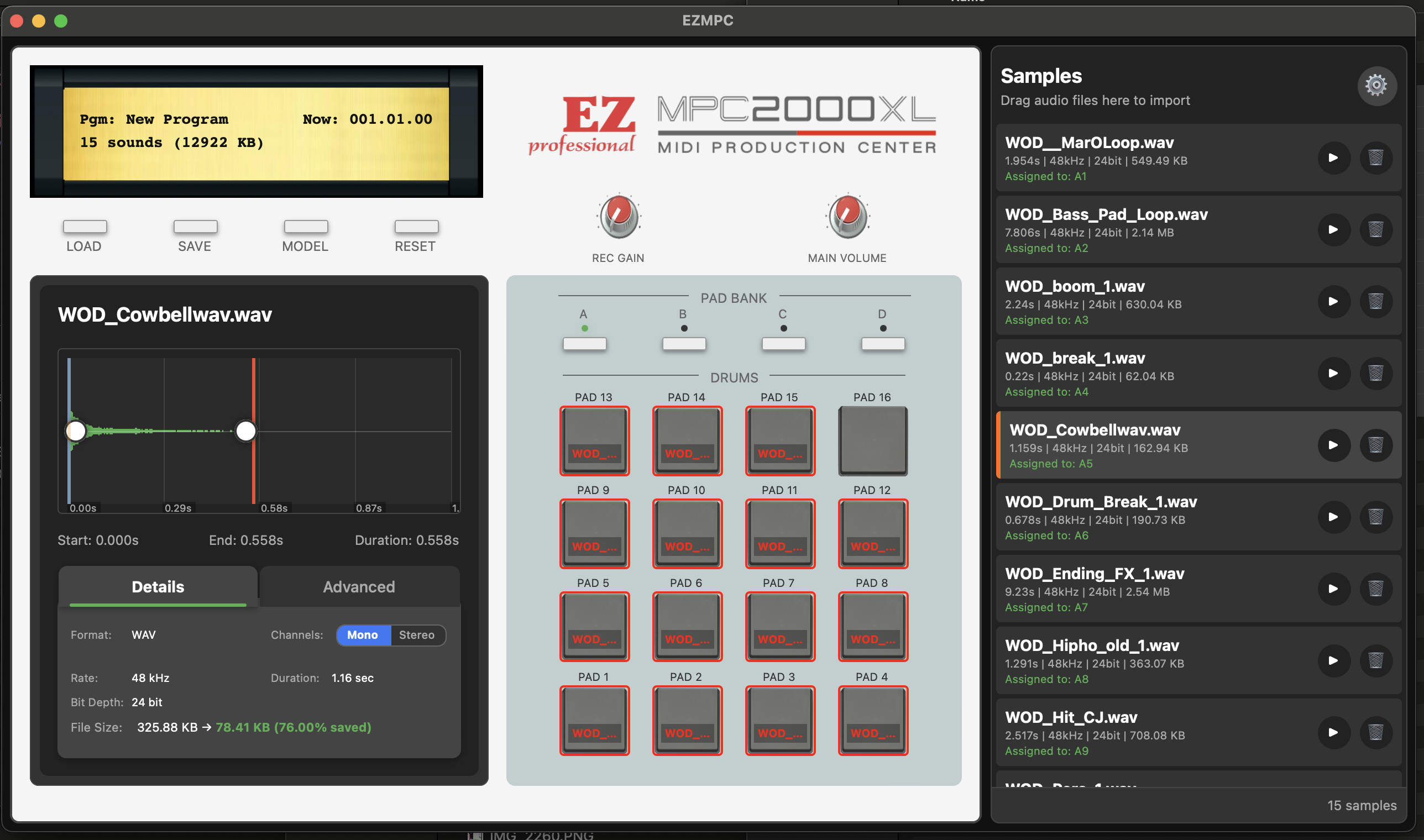Switch to pad bank B
The width and height of the screenshot is (1424, 840).
coord(684,344)
